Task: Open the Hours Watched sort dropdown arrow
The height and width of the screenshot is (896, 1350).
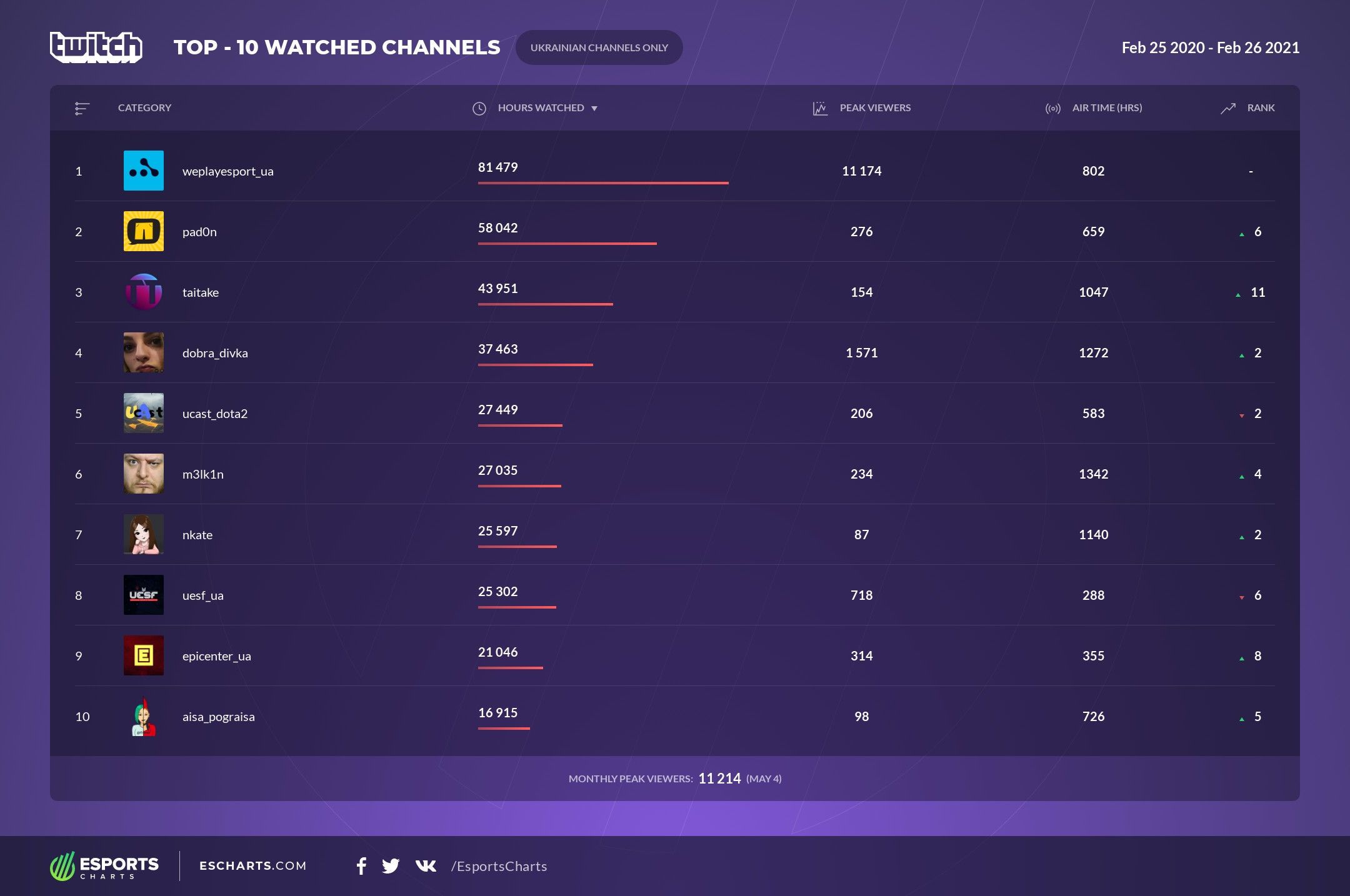Action: 594,109
